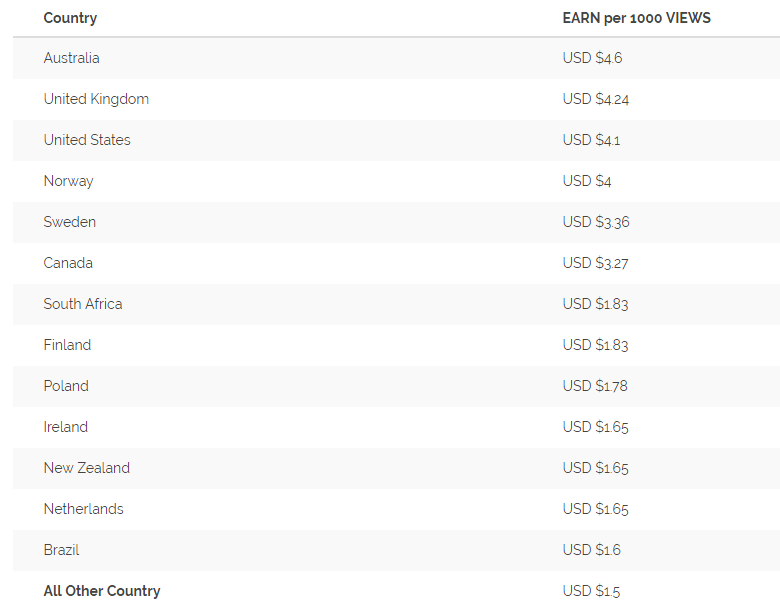Click the Country column header
This screenshot has width=780, height=606.
(70, 18)
